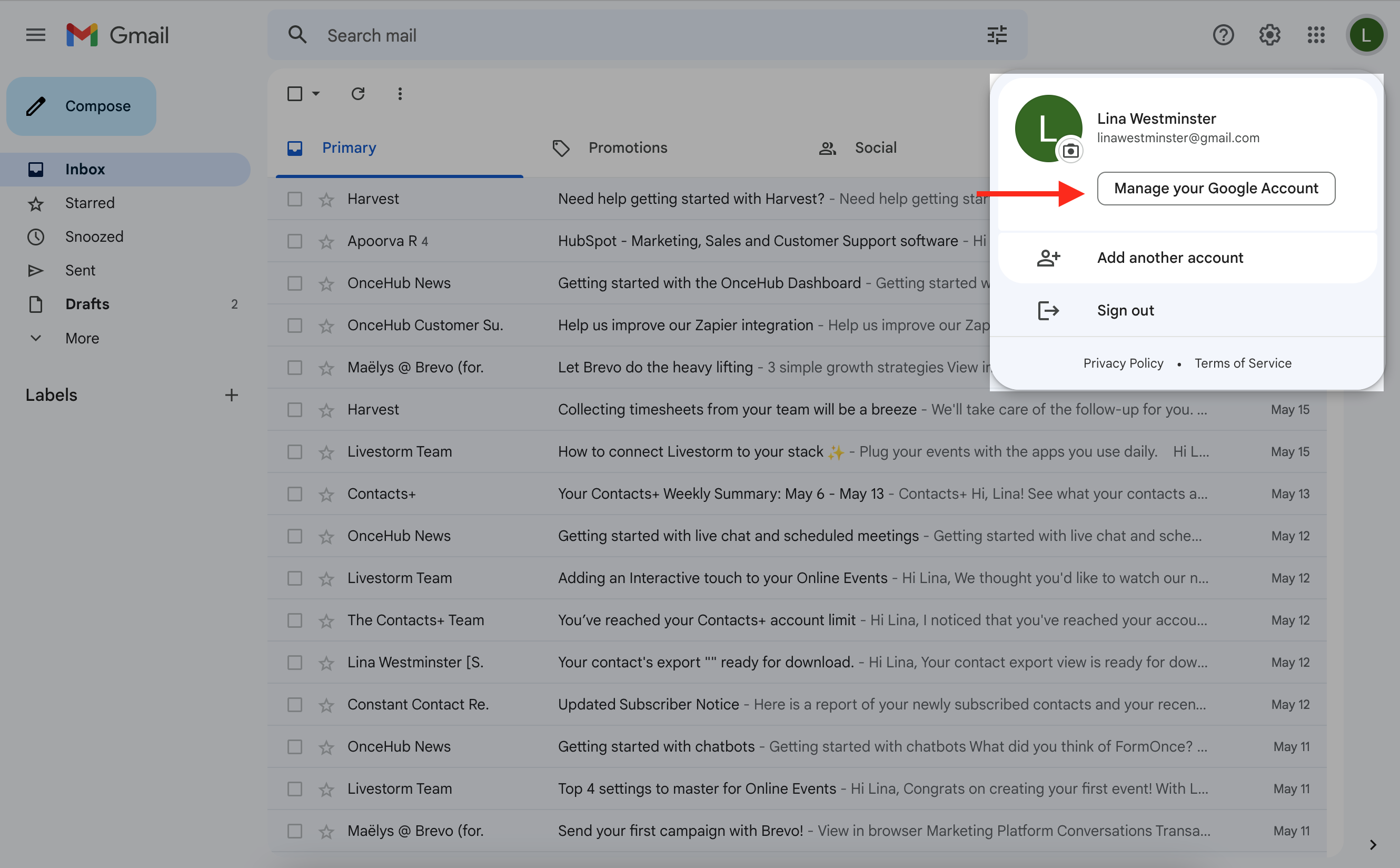Open the Snoozed folder
This screenshot has width=1400, height=868.
pyautogui.click(x=125, y=236)
